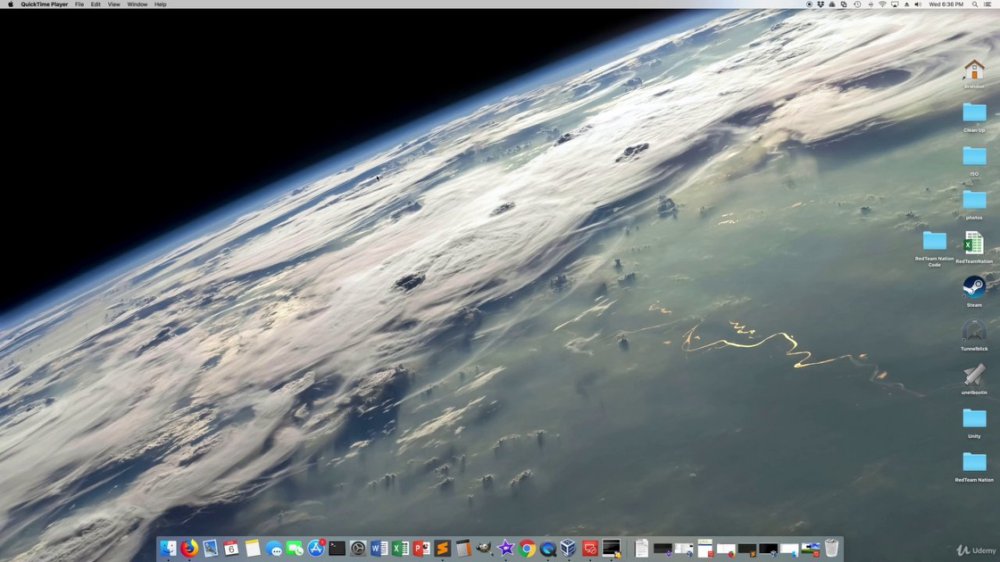Open Sublime Text in the dock
Image resolution: width=1000 pixels, height=562 pixels.
(442, 548)
